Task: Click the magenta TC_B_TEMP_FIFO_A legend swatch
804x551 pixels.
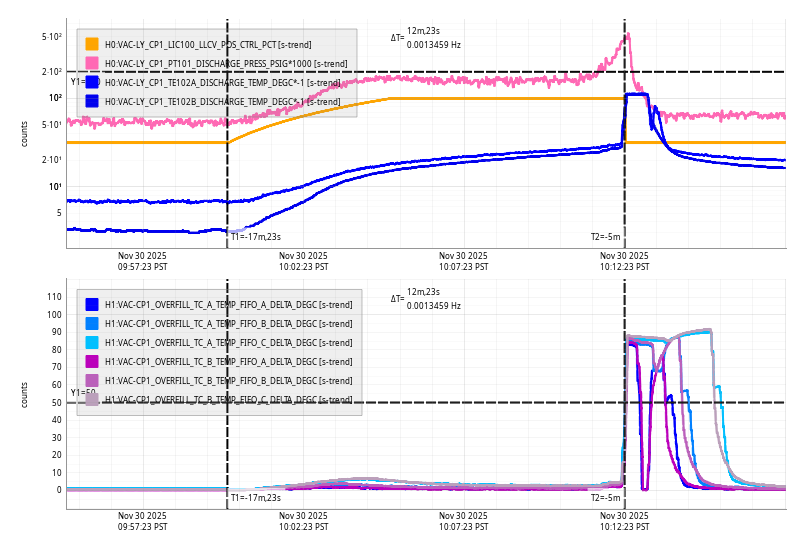Action: [92, 361]
